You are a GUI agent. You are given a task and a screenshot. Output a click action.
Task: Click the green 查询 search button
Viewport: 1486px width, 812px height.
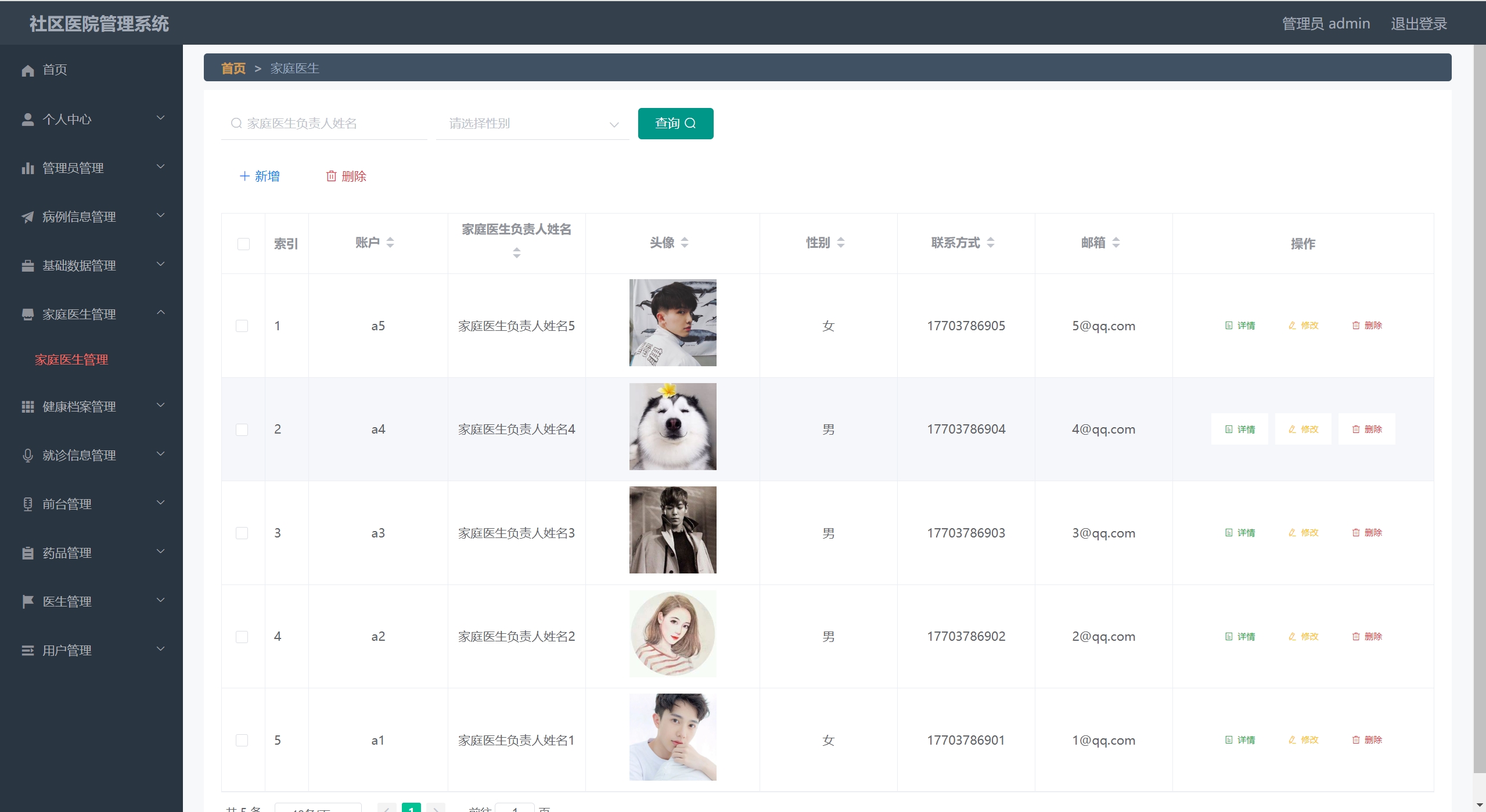pyautogui.click(x=675, y=124)
